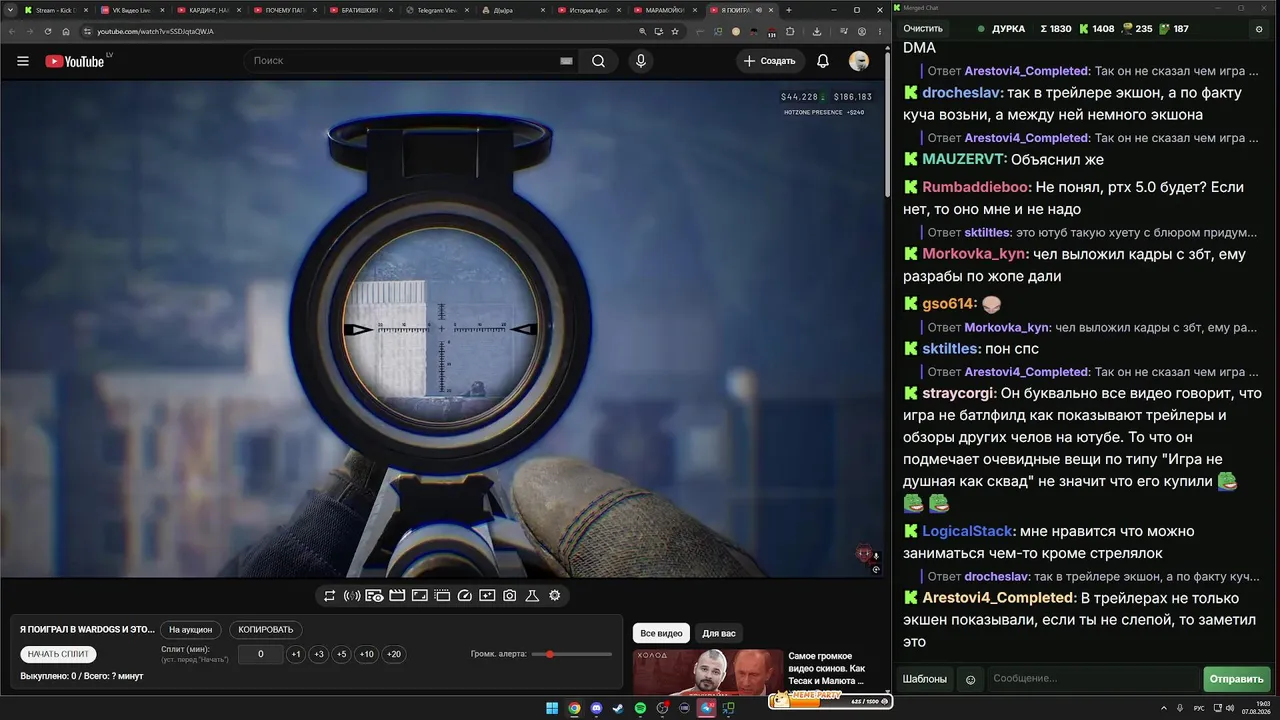Switch to the Telegram browser tab
1280x720 pixels.
coord(436,10)
